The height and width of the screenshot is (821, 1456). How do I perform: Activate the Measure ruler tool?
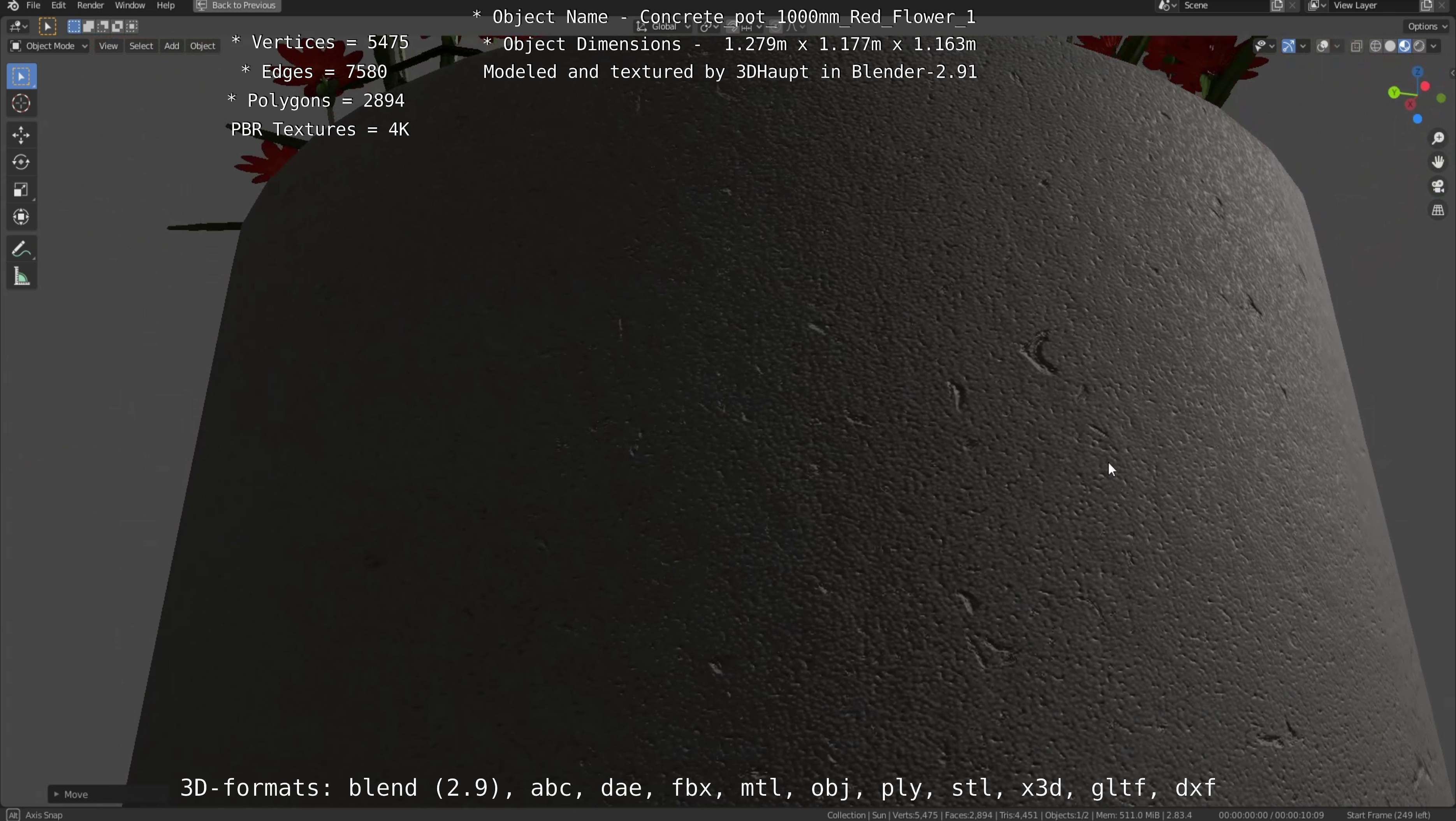(x=21, y=277)
